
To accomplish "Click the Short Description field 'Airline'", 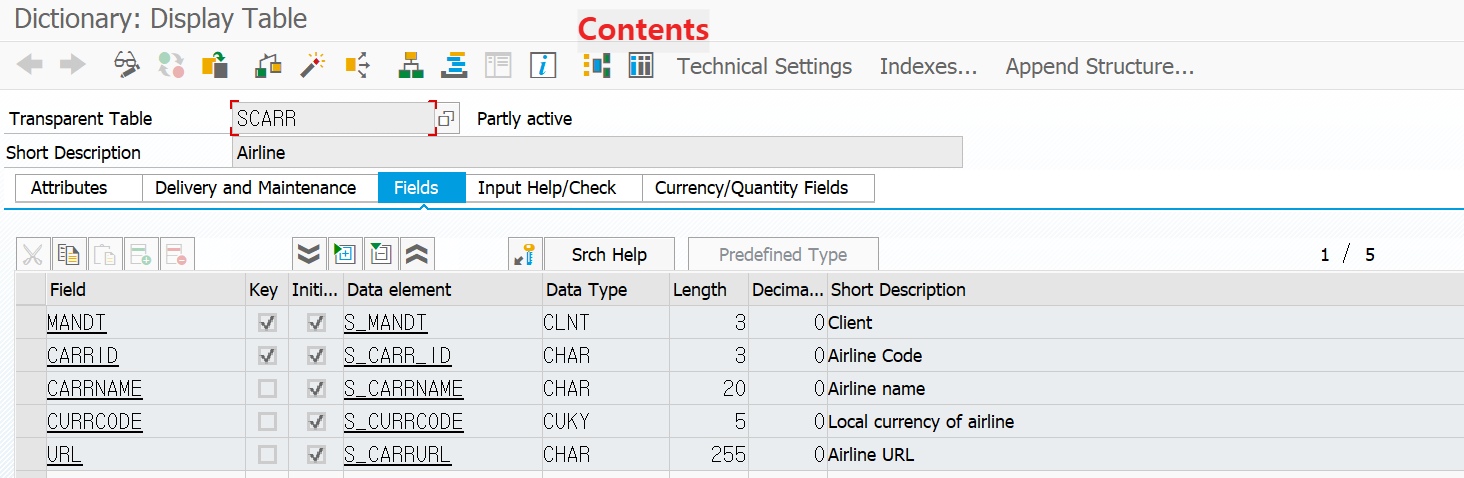I will 597,153.
